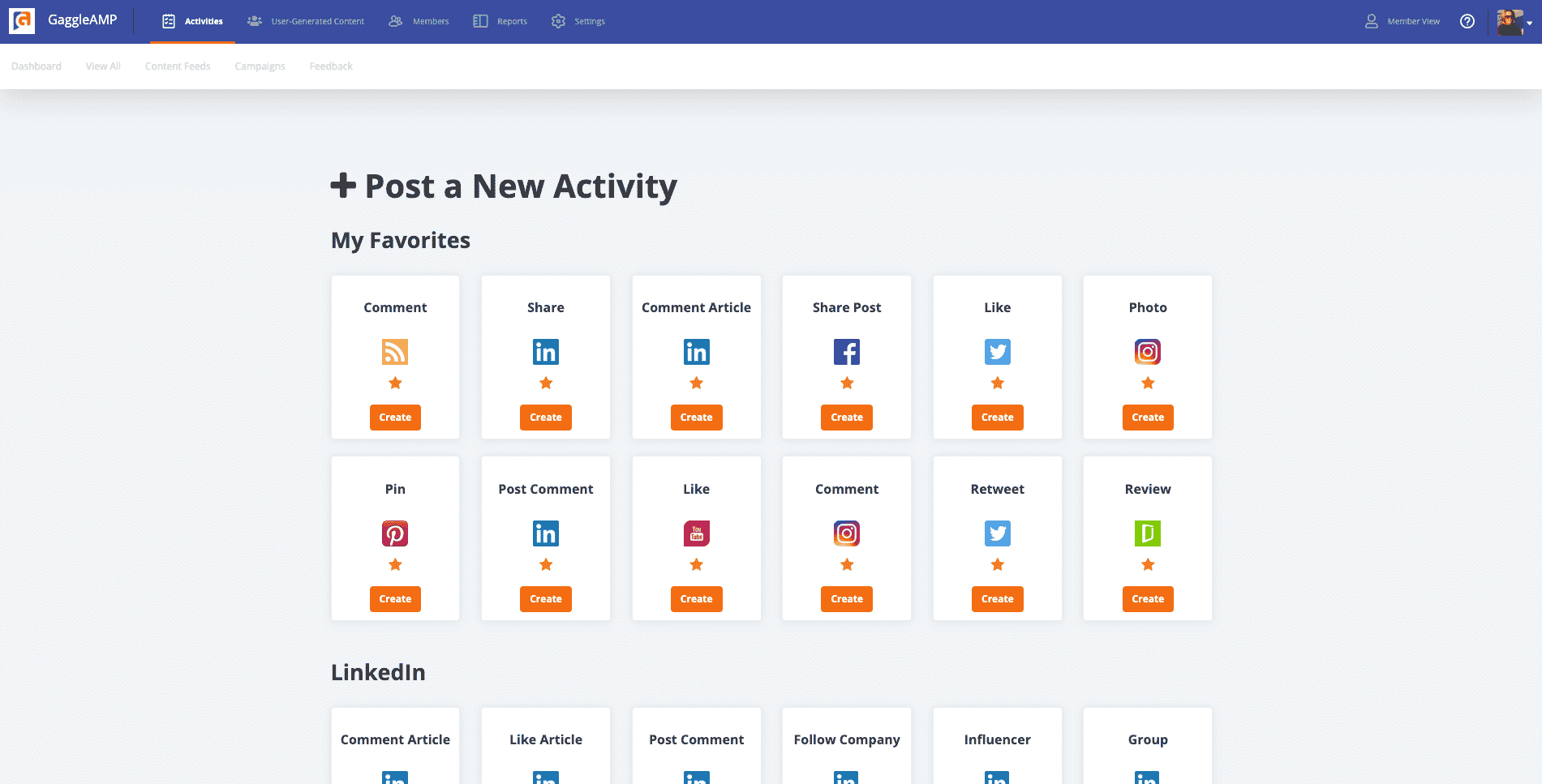Toggle favorite star on Retweet card
The width and height of the screenshot is (1542, 784).
[x=998, y=564]
